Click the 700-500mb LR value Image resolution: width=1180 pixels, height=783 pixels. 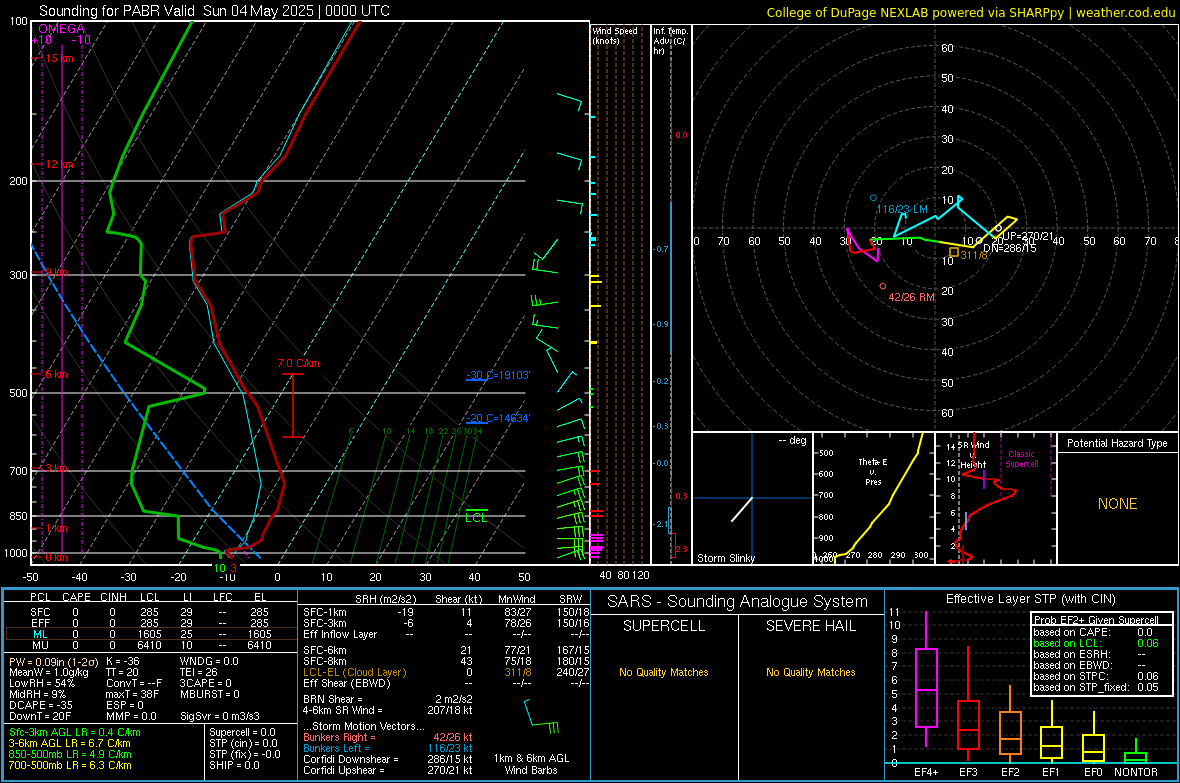(x=70, y=766)
